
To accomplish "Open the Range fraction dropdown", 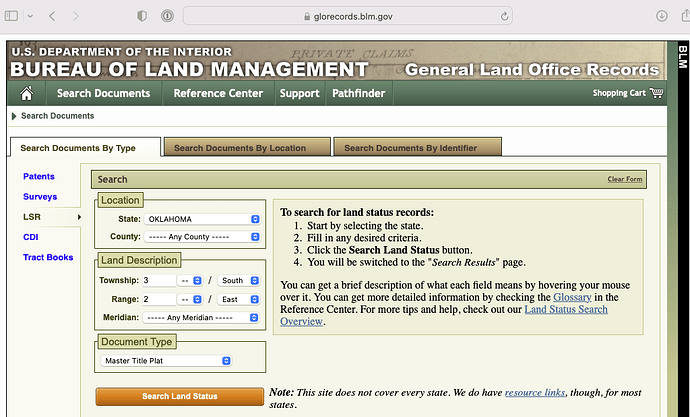I will coord(190,299).
